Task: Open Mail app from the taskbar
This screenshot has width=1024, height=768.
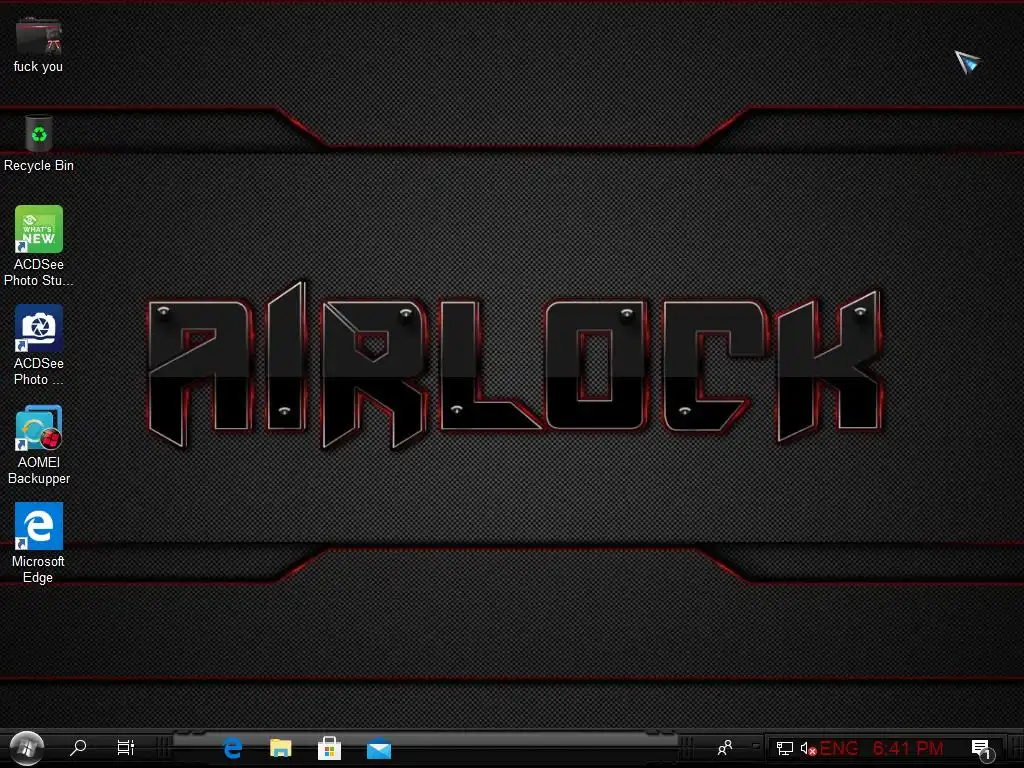Action: pos(379,749)
